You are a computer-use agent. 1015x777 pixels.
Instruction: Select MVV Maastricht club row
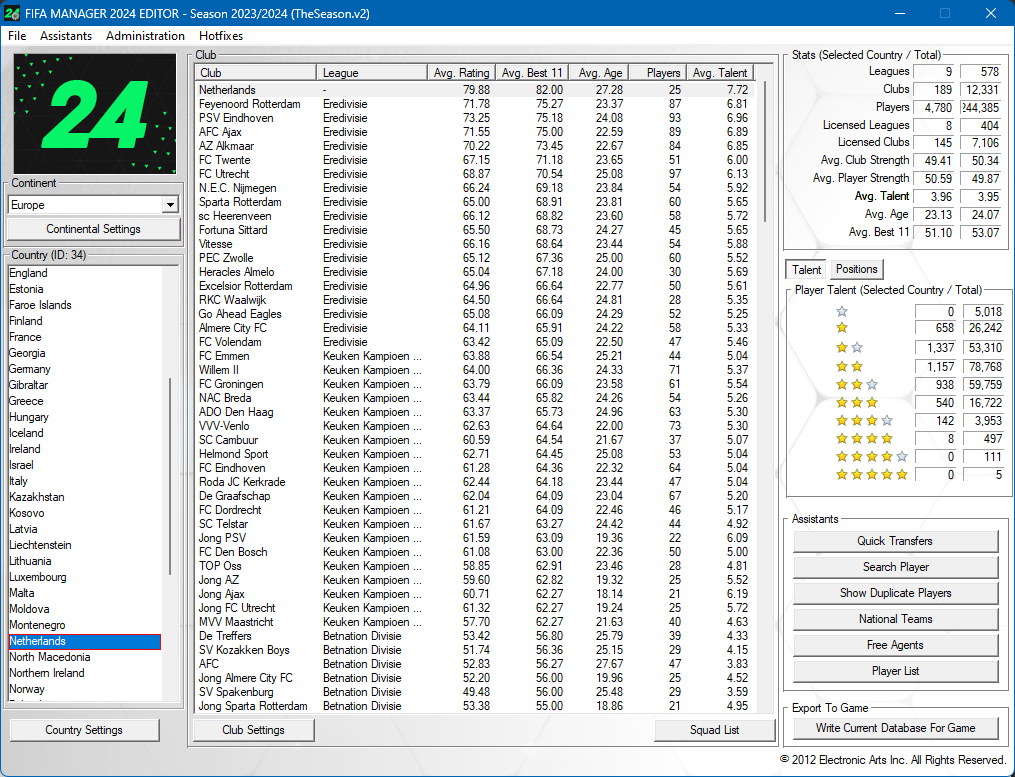pyautogui.click(x=474, y=622)
